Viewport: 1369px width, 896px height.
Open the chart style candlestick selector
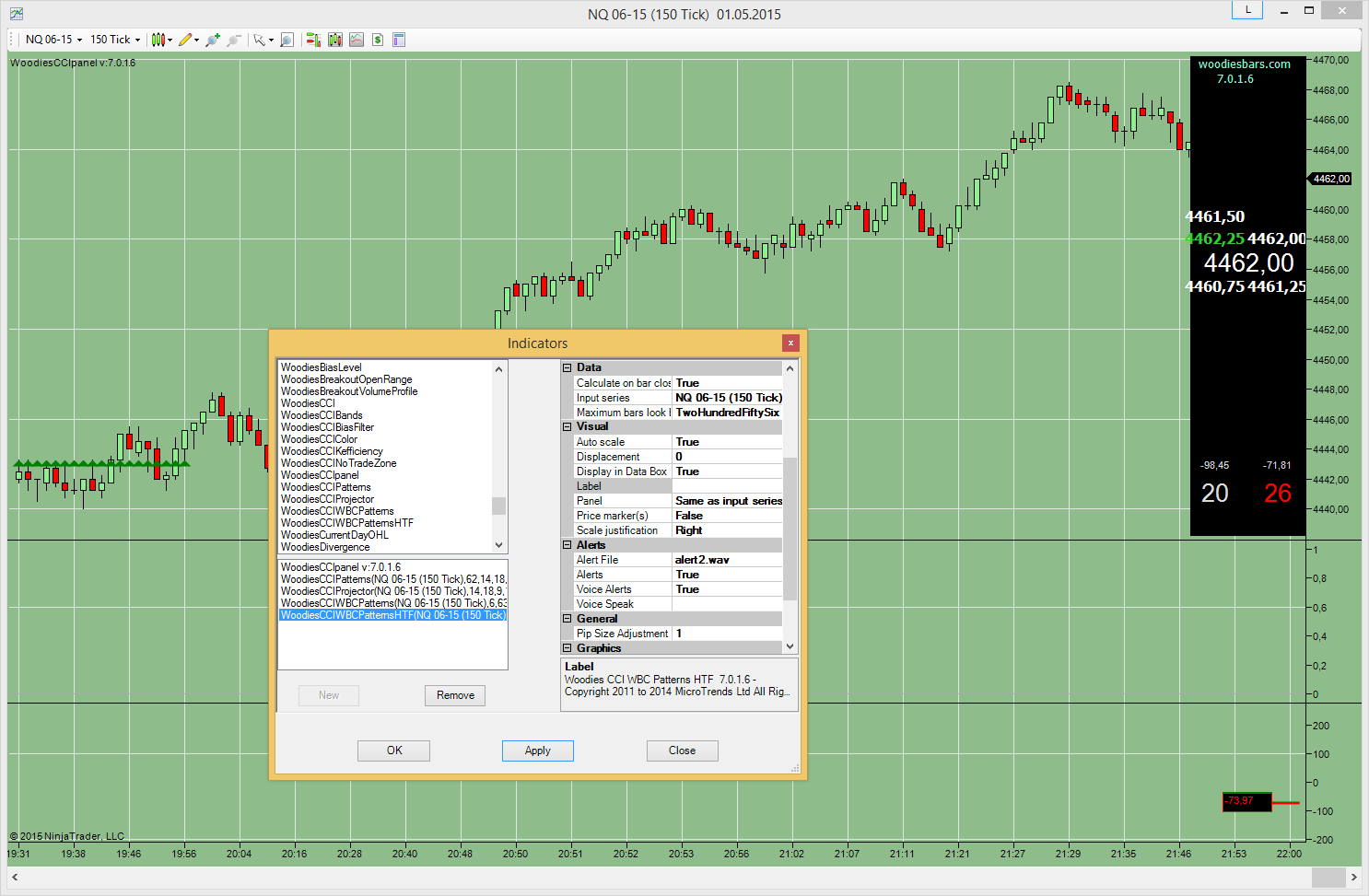[159, 40]
